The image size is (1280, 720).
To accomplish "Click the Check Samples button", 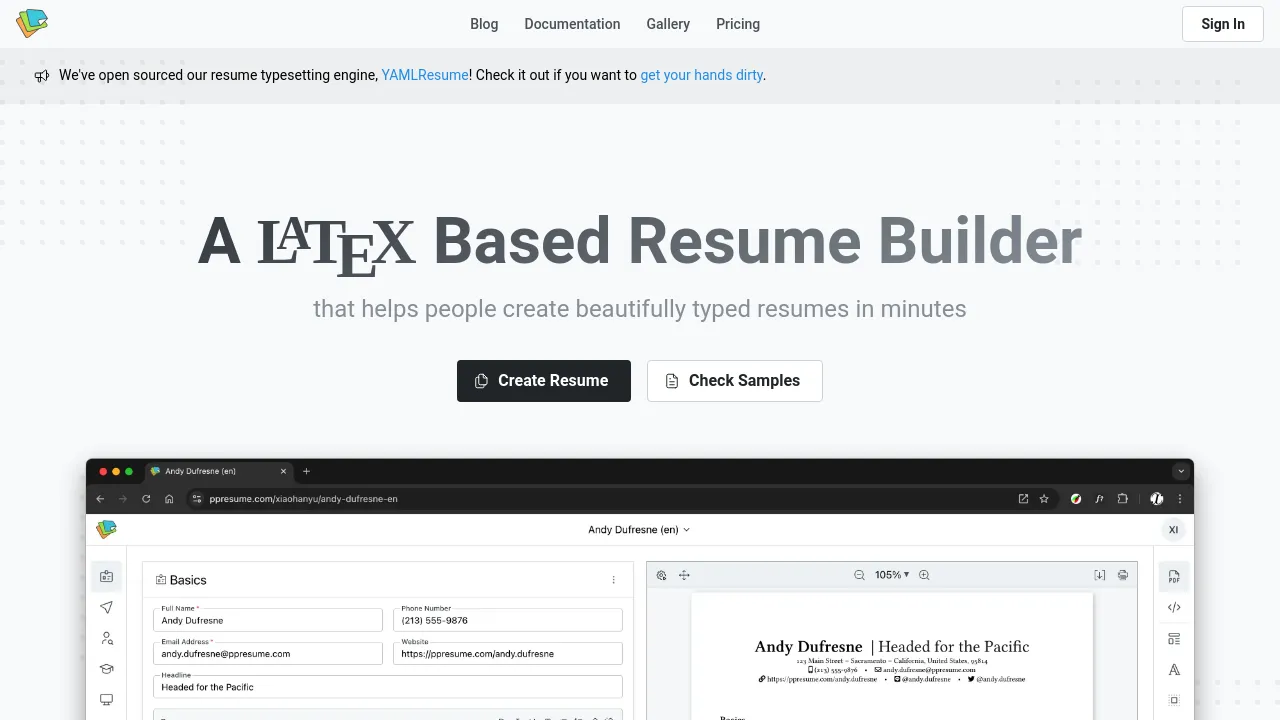I will [x=735, y=381].
